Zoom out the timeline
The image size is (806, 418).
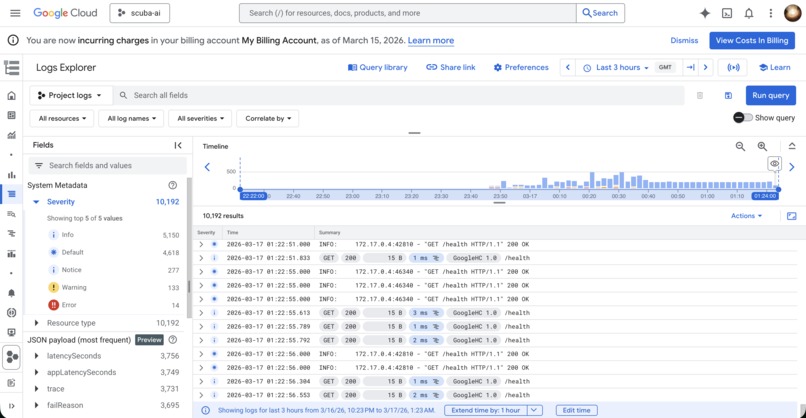pyautogui.click(x=740, y=147)
